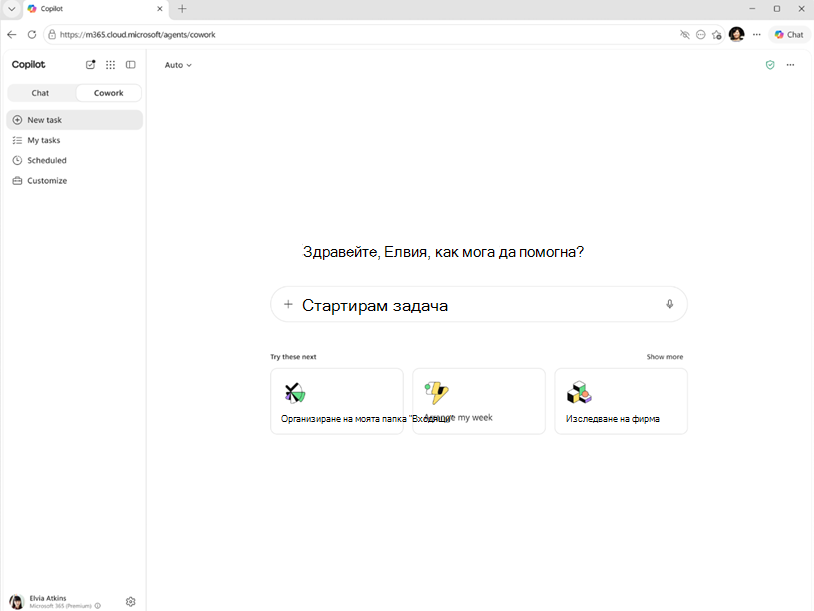The width and height of the screenshot is (814, 611).
Task: Reload the page with refresh icon
Action: point(32,34)
